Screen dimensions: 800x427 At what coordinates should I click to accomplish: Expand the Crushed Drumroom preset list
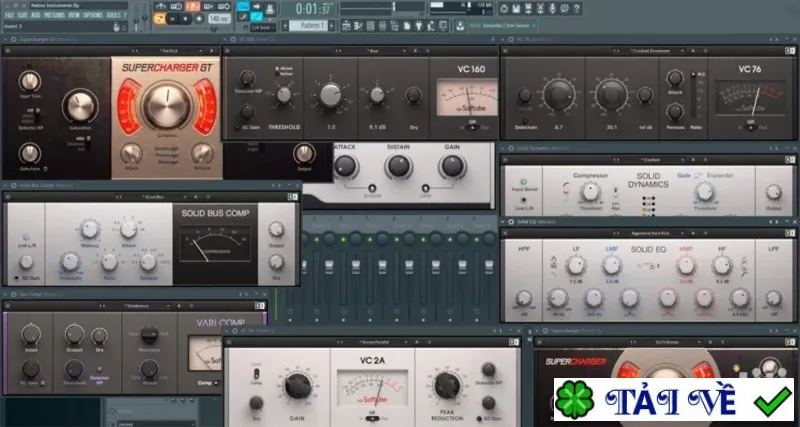point(655,51)
